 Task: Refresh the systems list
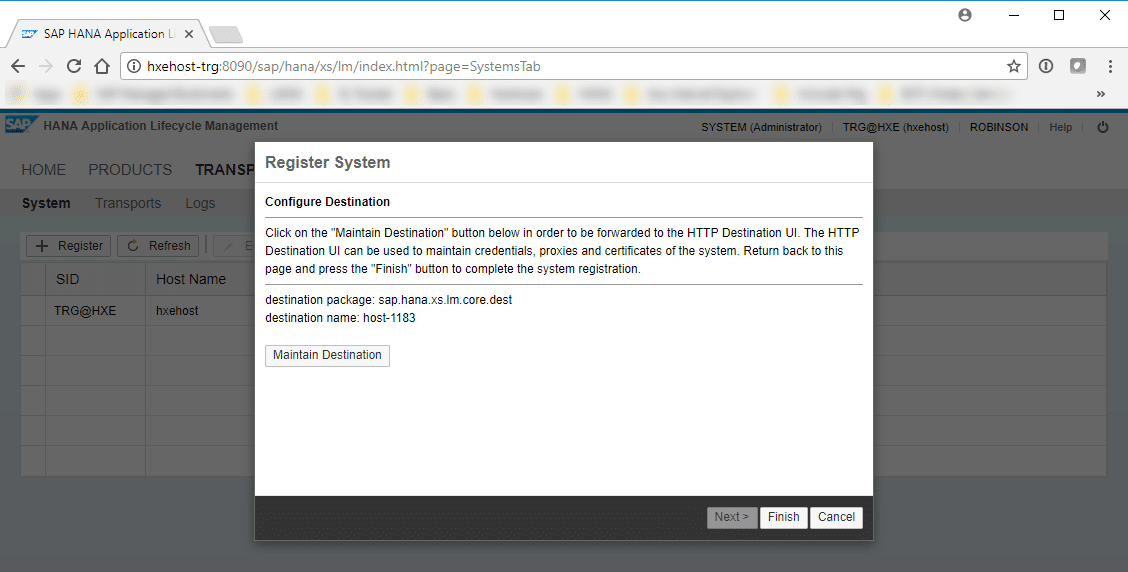point(158,245)
